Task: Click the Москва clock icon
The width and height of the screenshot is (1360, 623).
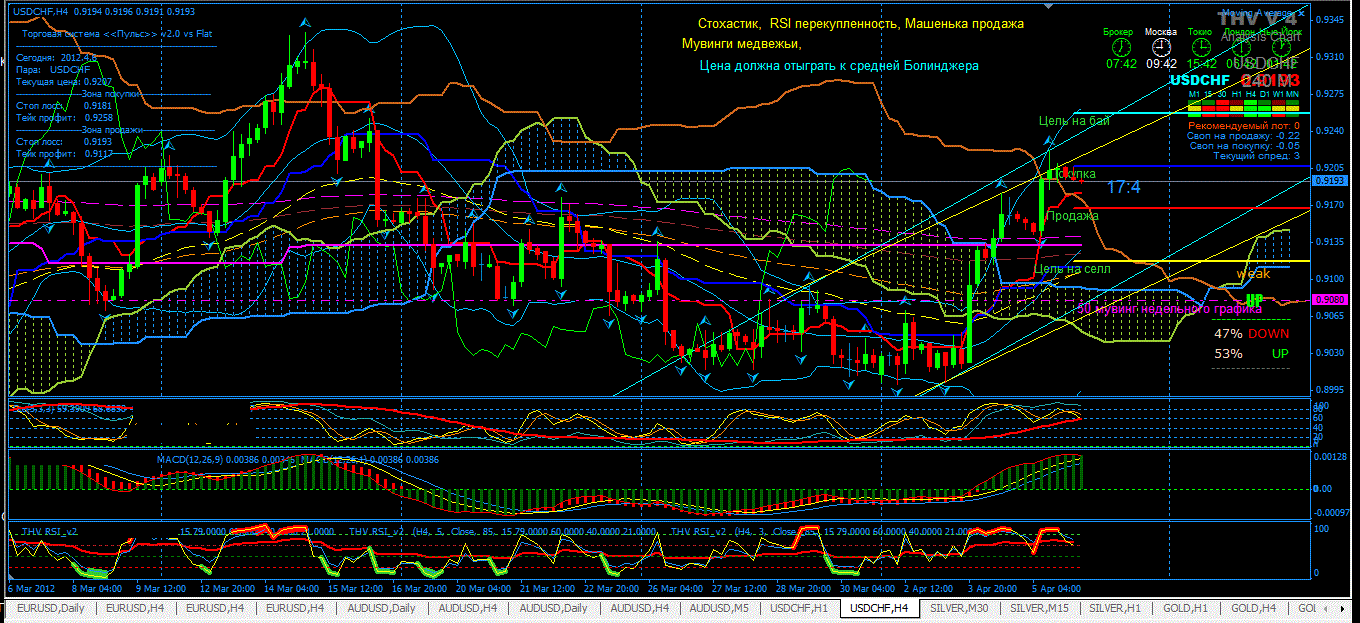Action: coord(1160,46)
